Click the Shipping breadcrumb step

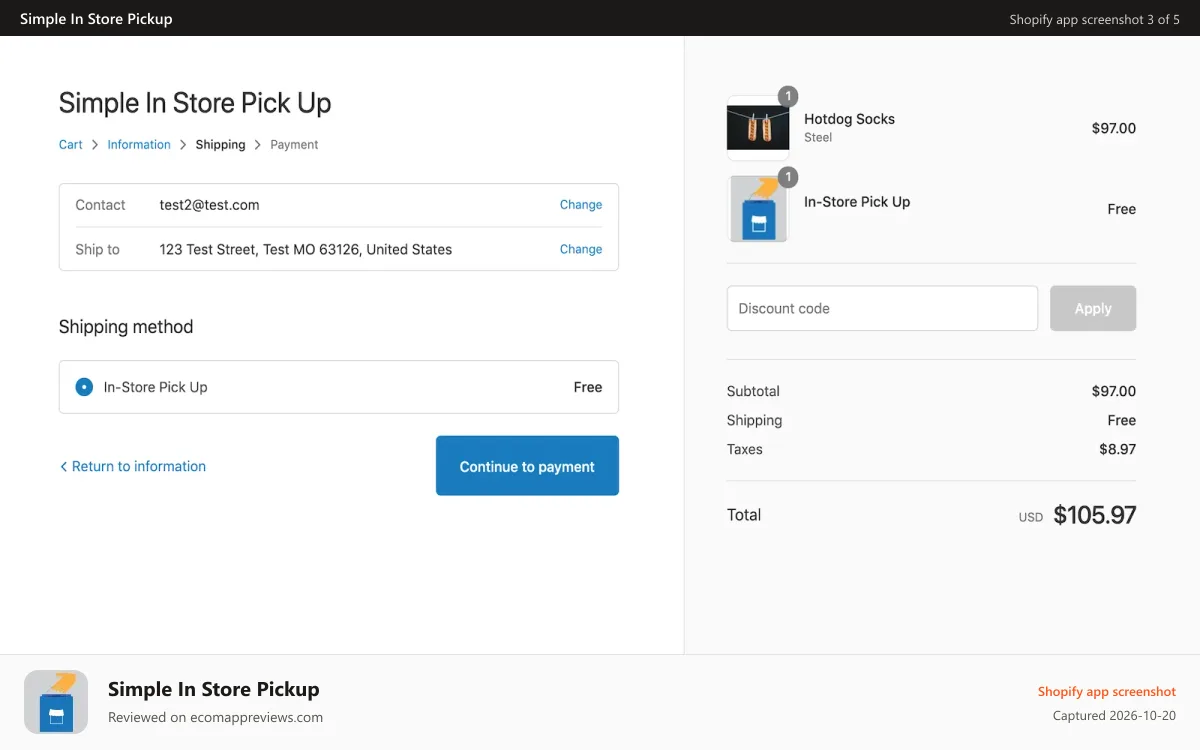coord(221,145)
